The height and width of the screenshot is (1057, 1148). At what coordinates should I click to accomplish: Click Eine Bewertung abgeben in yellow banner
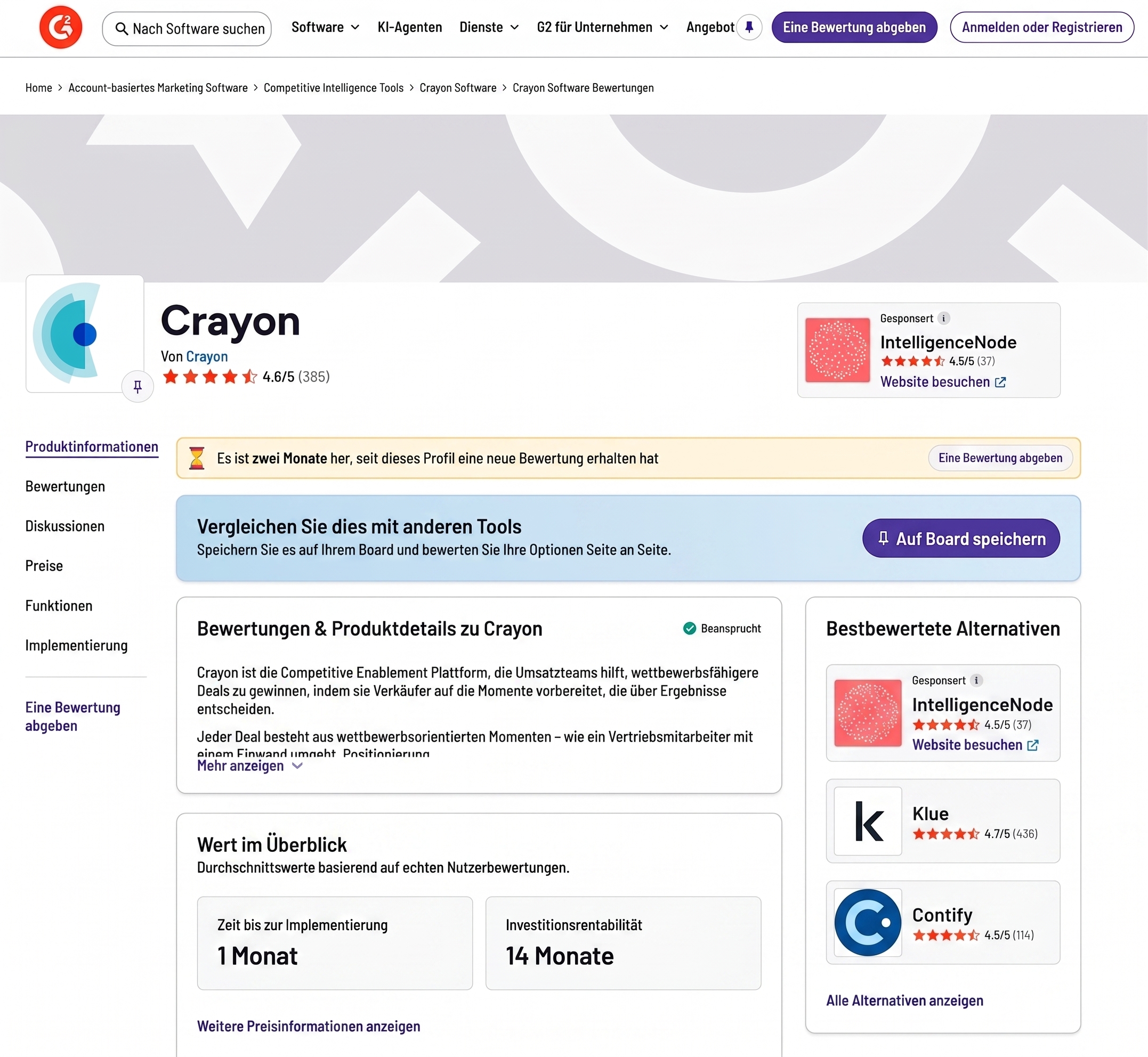(1000, 458)
